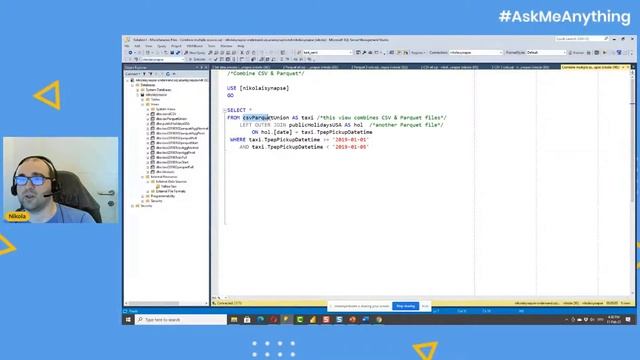Select the YellowTaxi data source item
This screenshot has height=360, width=640.
point(169,187)
